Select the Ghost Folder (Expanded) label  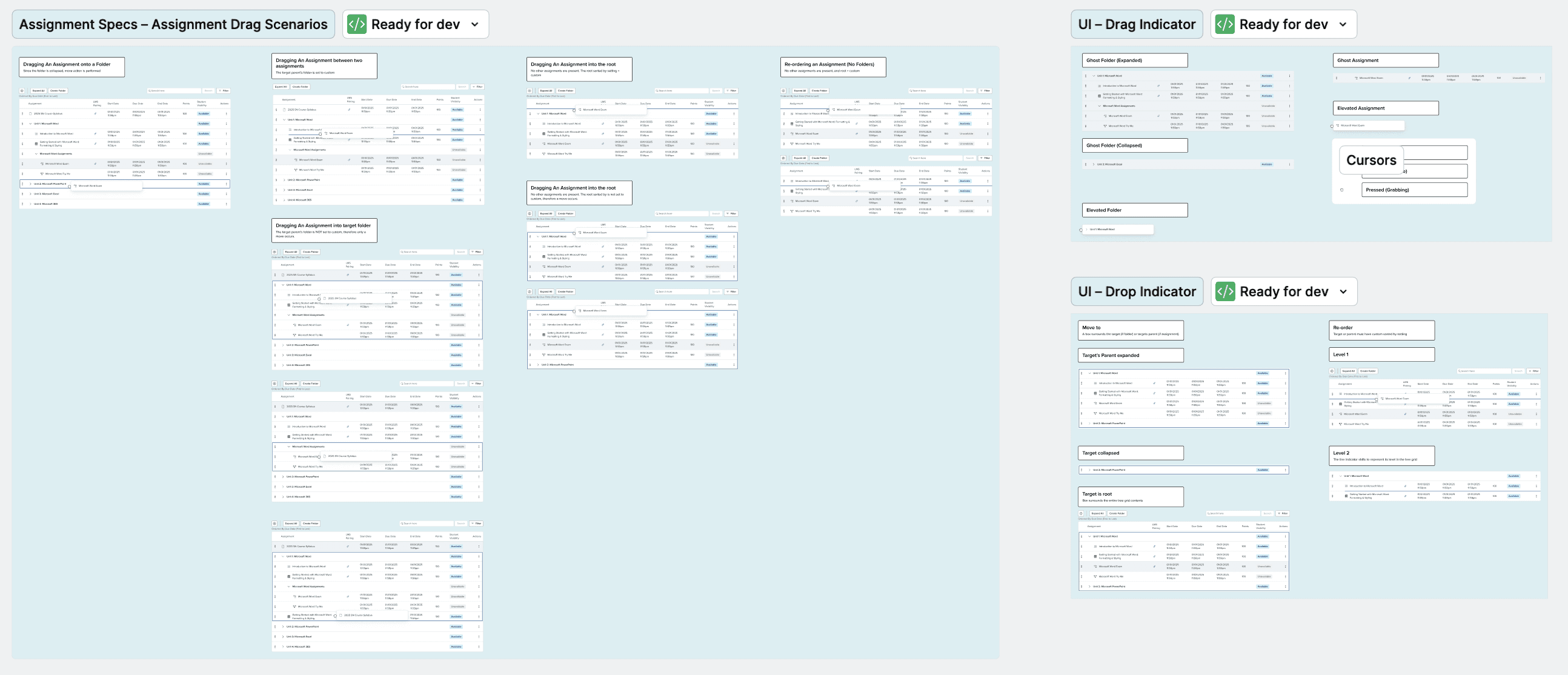point(1134,60)
